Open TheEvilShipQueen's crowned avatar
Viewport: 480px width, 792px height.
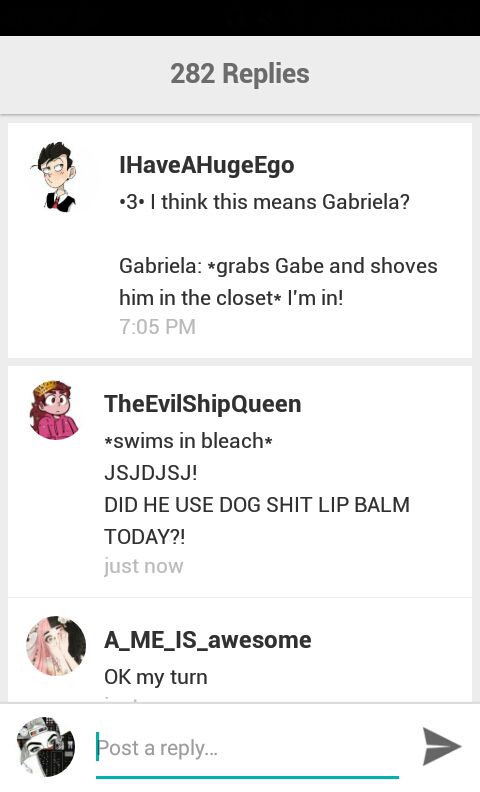[x=55, y=410]
